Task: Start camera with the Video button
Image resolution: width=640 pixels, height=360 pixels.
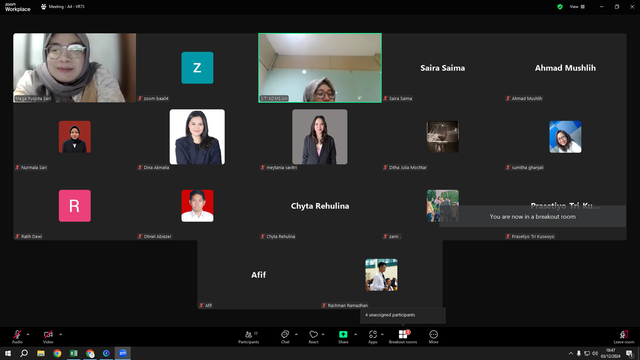Action: (x=48, y=336)
